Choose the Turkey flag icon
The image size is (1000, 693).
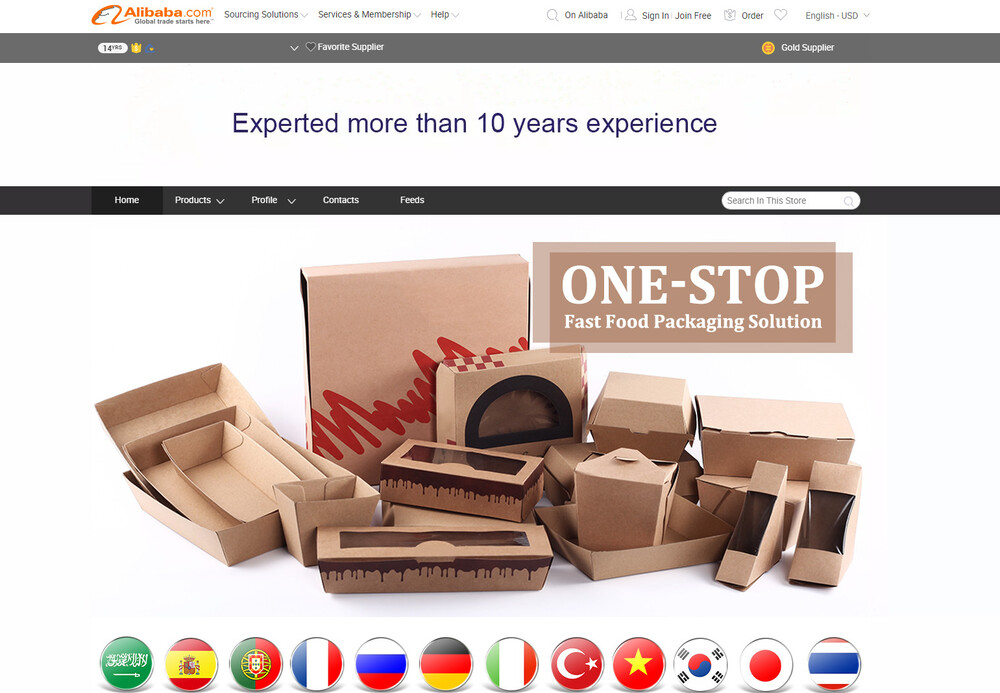point(577,664)
